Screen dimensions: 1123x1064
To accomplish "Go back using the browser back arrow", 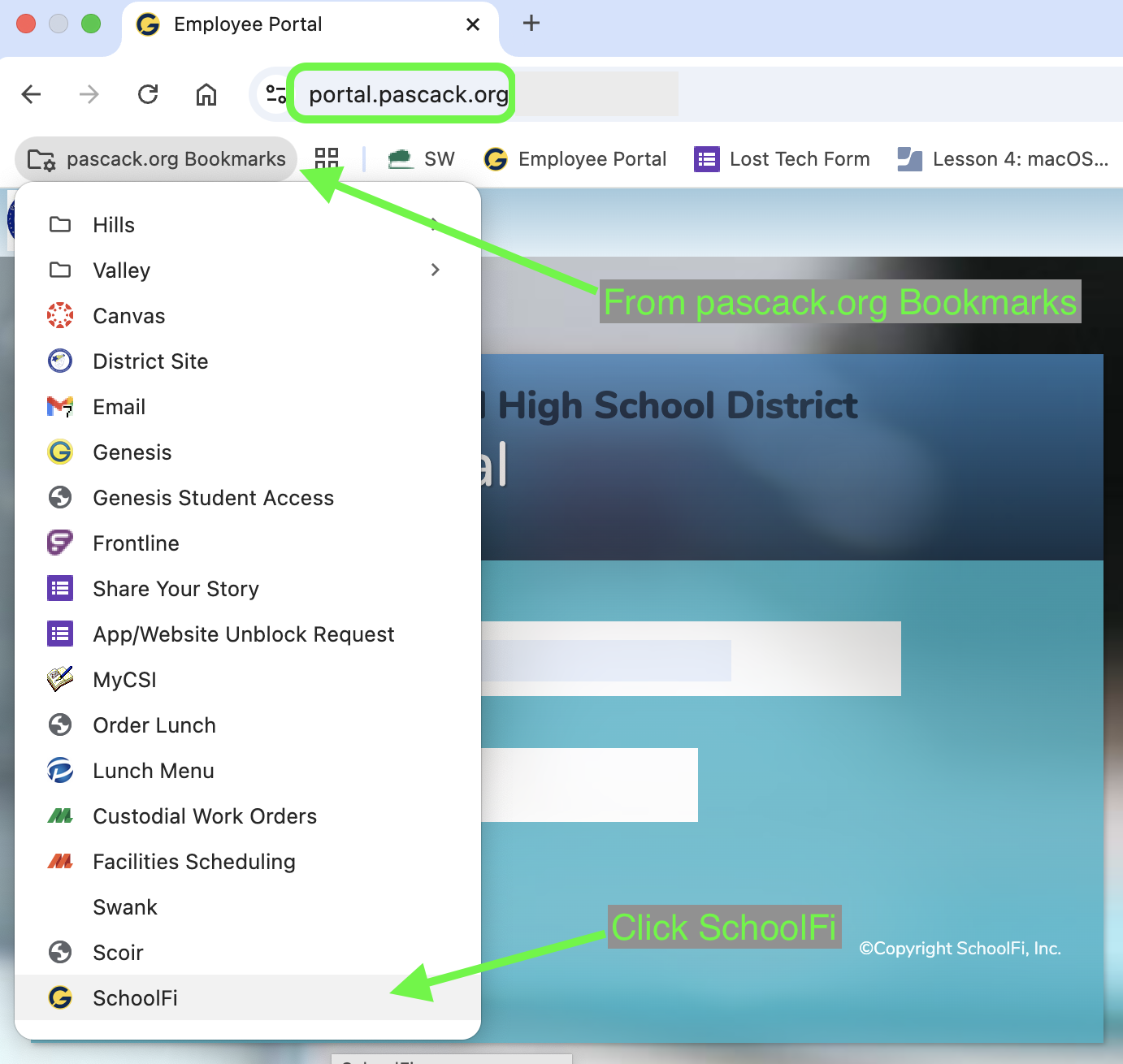I will pyautogui.click(x=31, y=94).
